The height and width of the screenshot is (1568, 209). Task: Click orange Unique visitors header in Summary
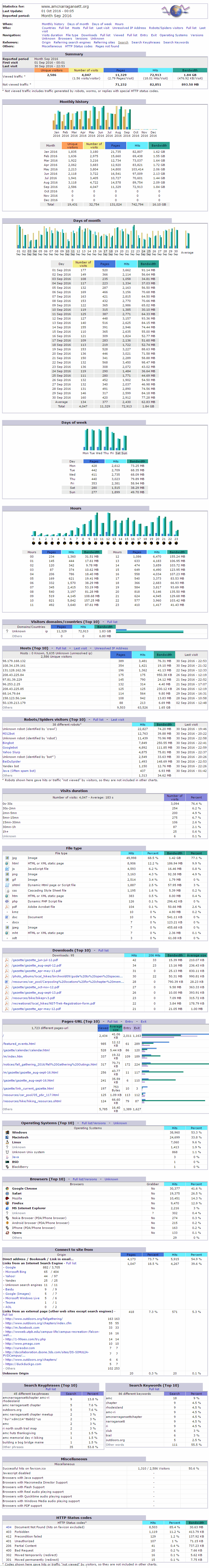[x=52, y=70]
